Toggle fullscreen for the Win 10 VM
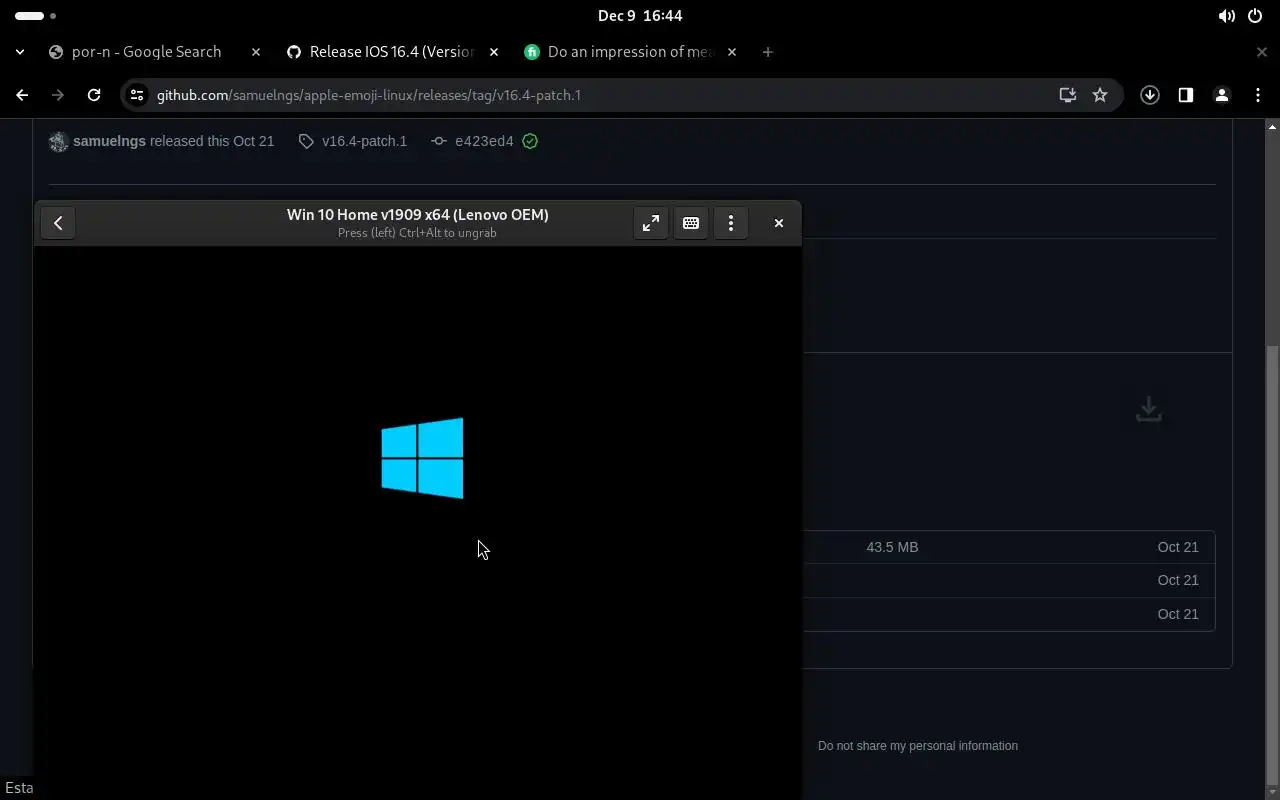 651,223
